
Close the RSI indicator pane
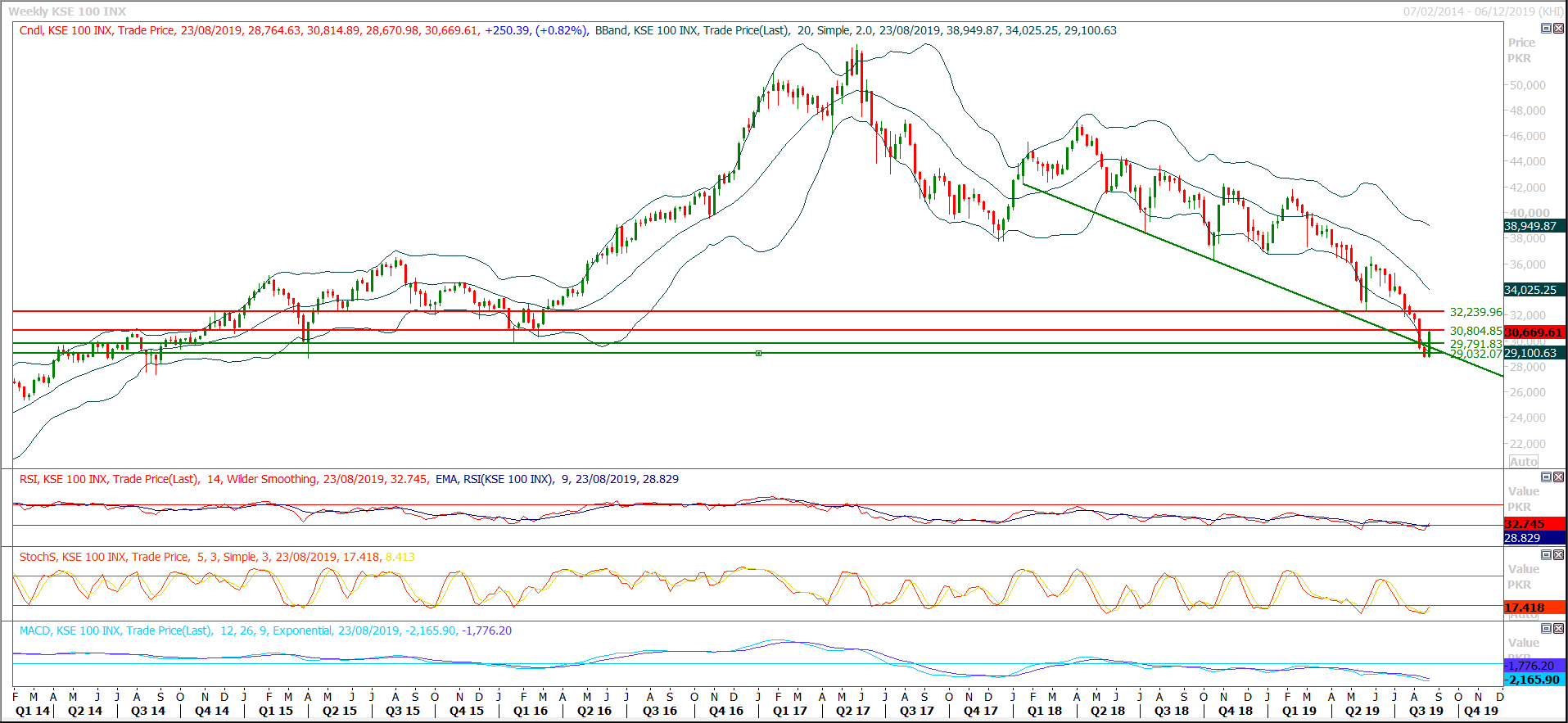(1558, 477)
